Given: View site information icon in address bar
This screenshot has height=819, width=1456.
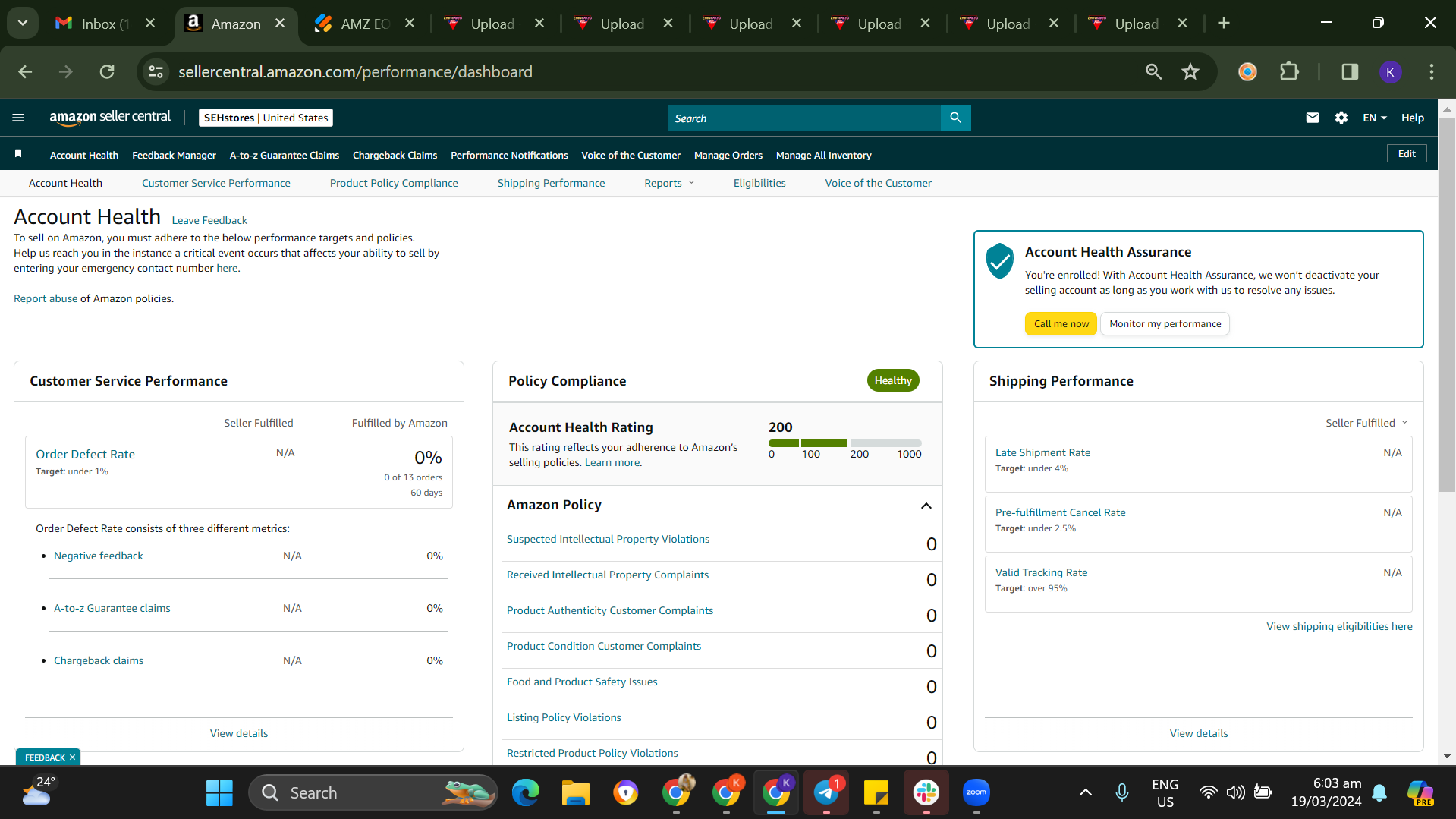Looking at the screenshot, I should click(156, 71).
